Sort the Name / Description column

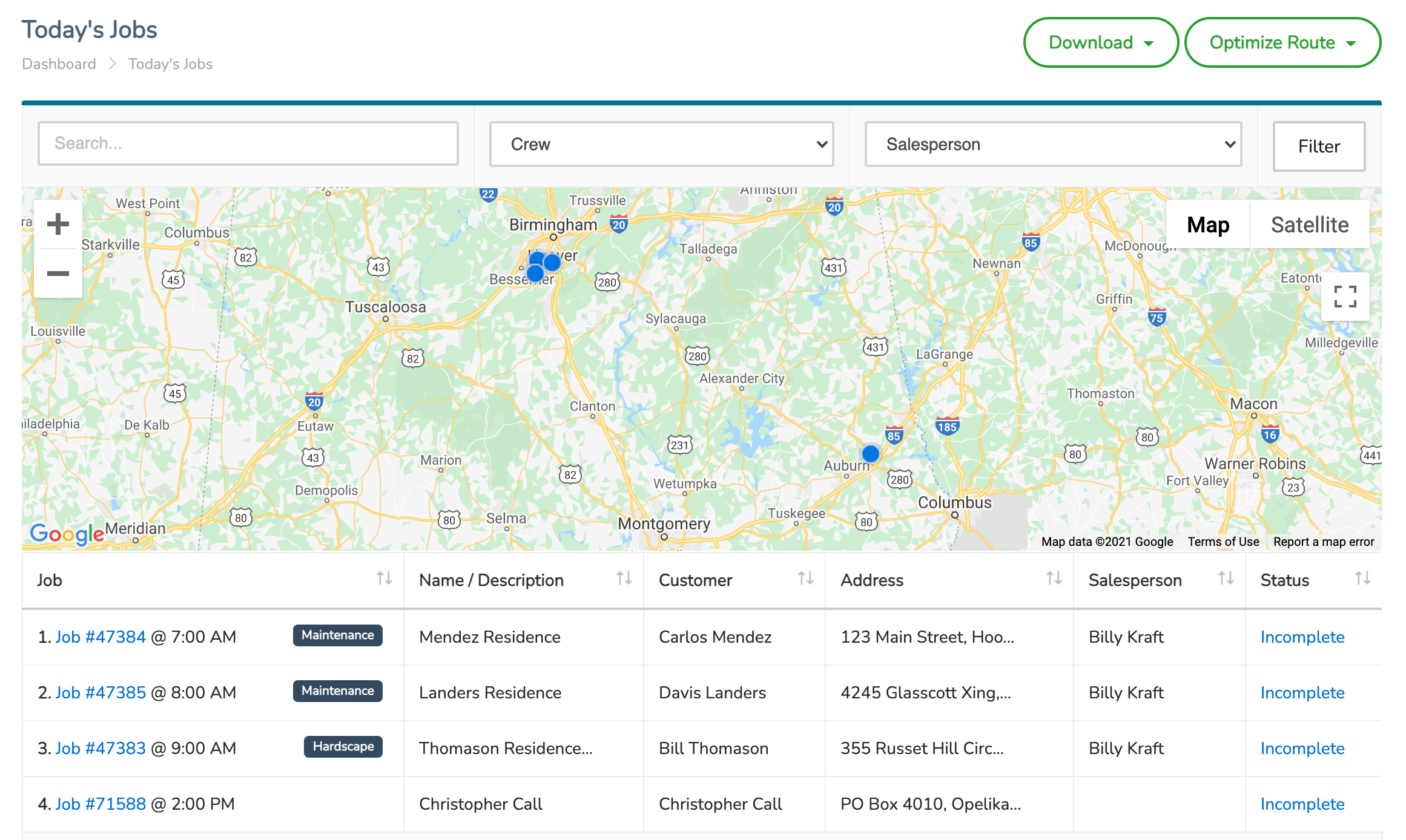tap(624, 579)
